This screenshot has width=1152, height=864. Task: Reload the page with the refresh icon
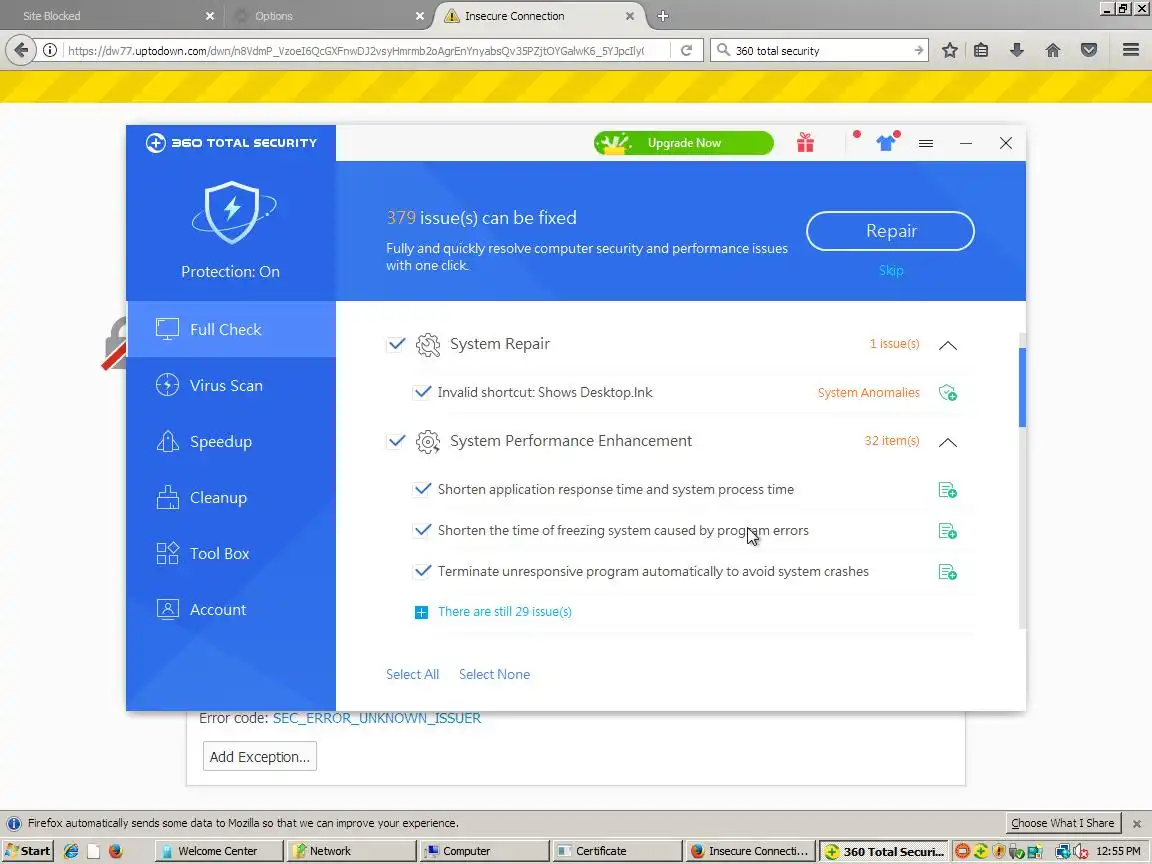686,50
